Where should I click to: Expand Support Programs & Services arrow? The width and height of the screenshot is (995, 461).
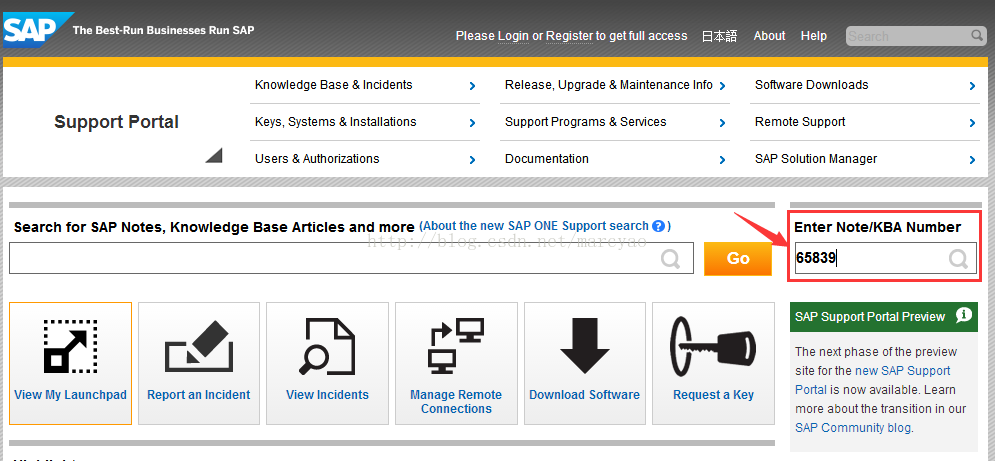click(722, 123)
